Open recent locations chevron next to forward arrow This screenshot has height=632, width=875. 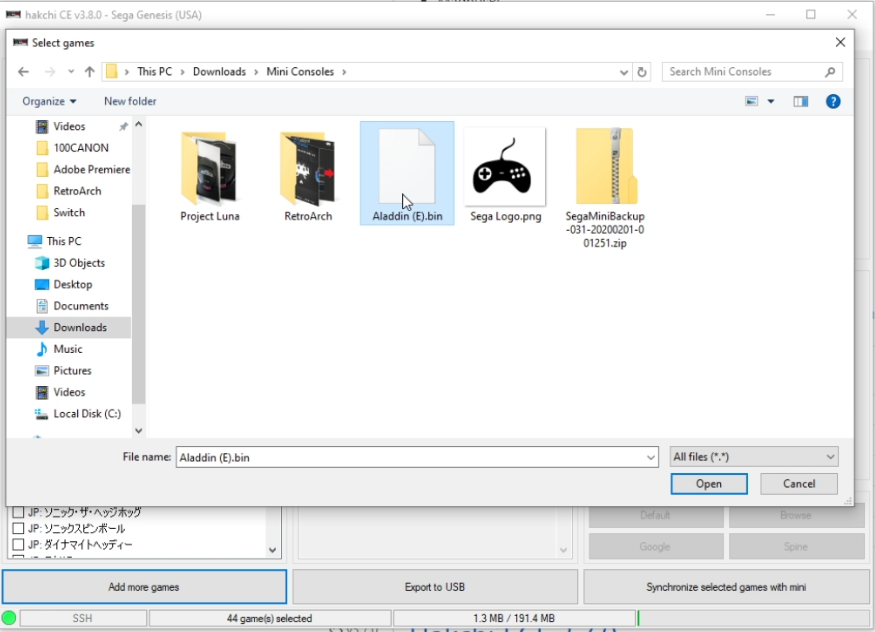[71, 72]
